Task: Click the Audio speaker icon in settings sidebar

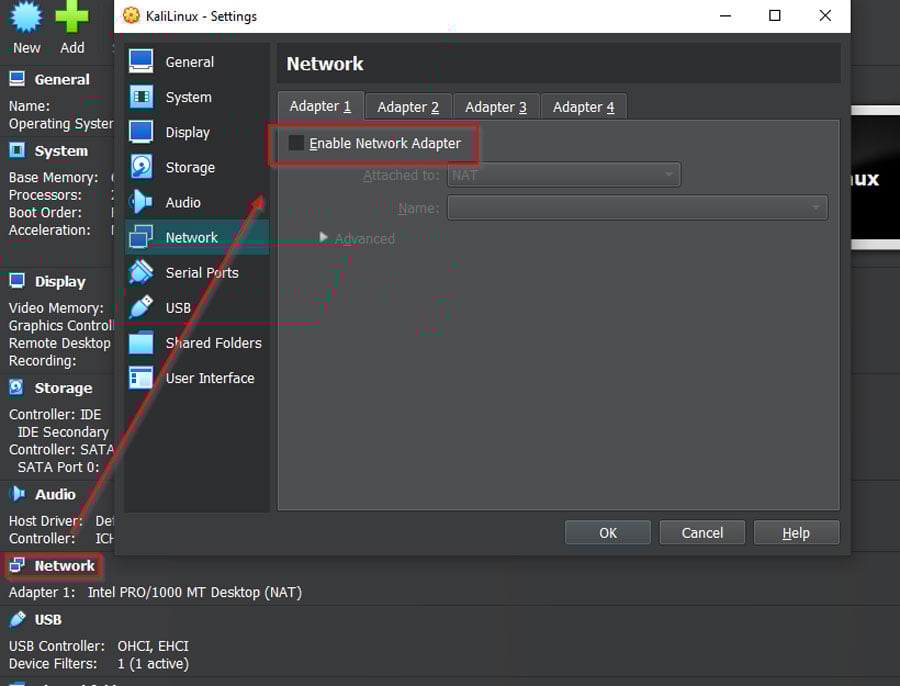Action: pos(141,202)
